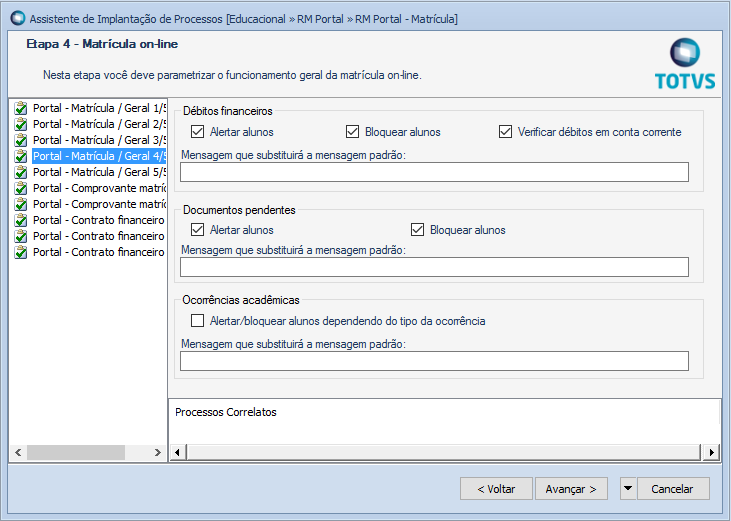This screenshot has height=521, width=731.
Task: Click the TOTVS logo in the header
Action: click(x=685, y=64)
